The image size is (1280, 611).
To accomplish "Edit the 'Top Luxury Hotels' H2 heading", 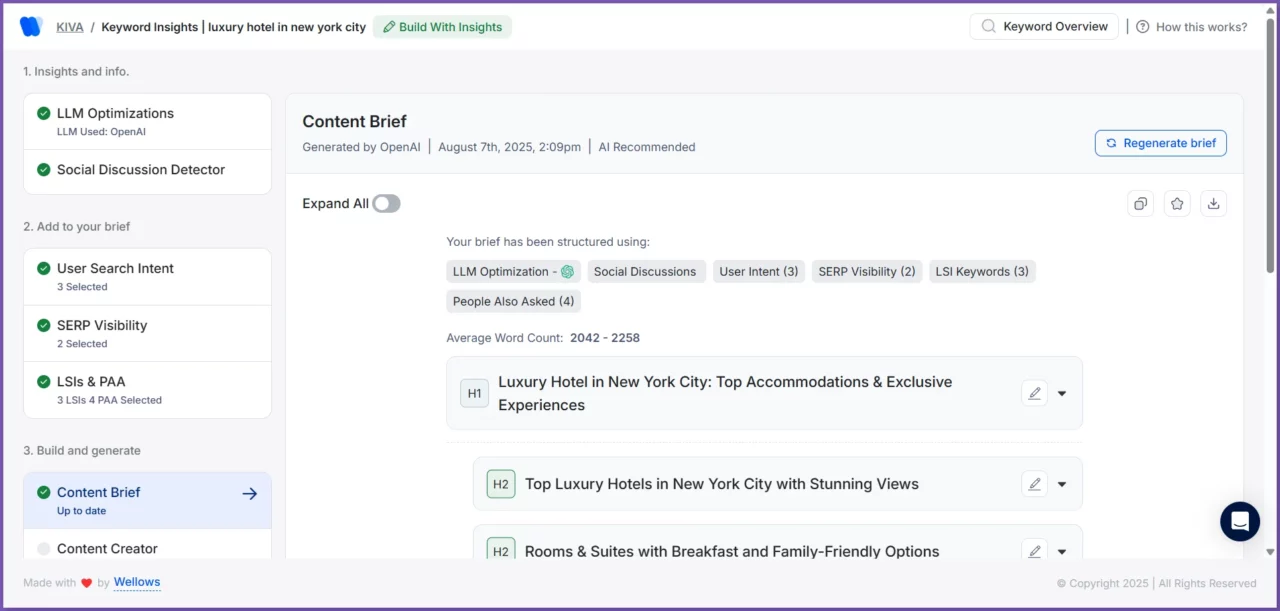I will tap(1034, 484).
